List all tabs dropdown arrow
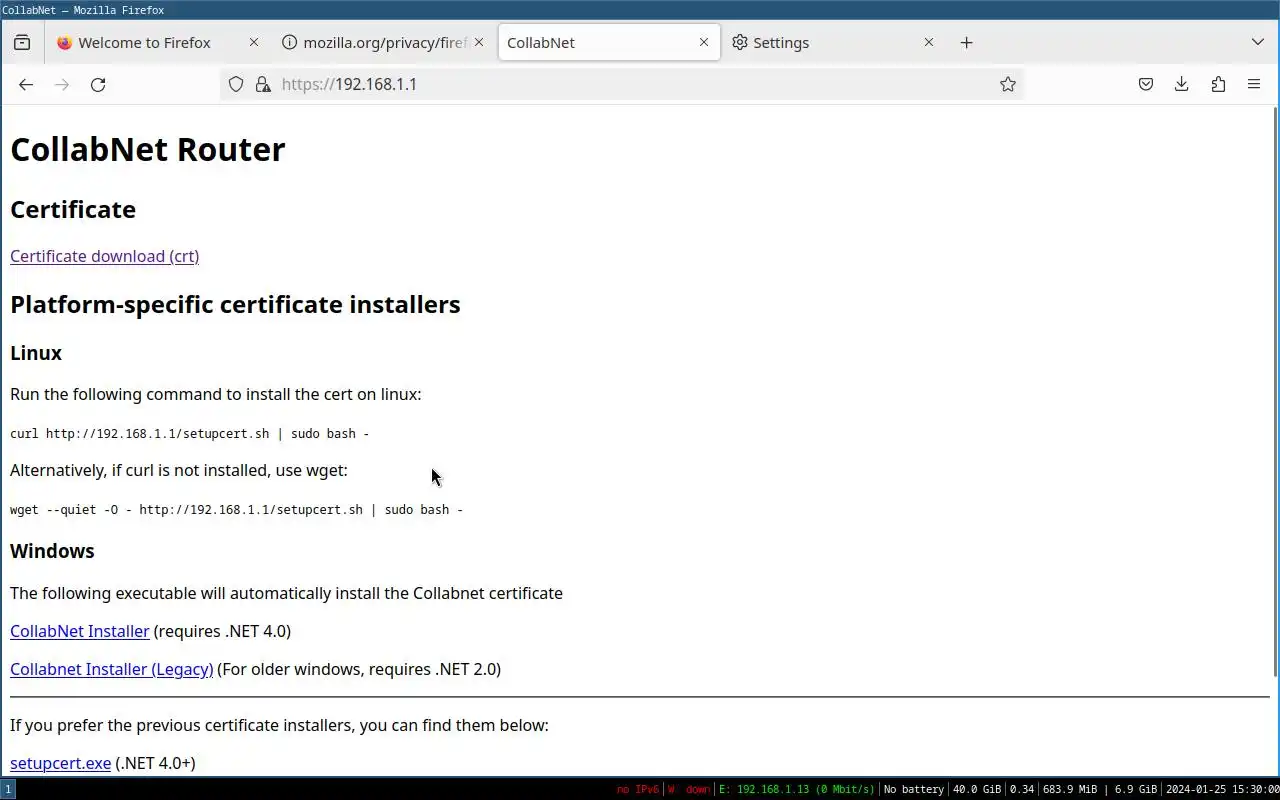 [1258, 42]
